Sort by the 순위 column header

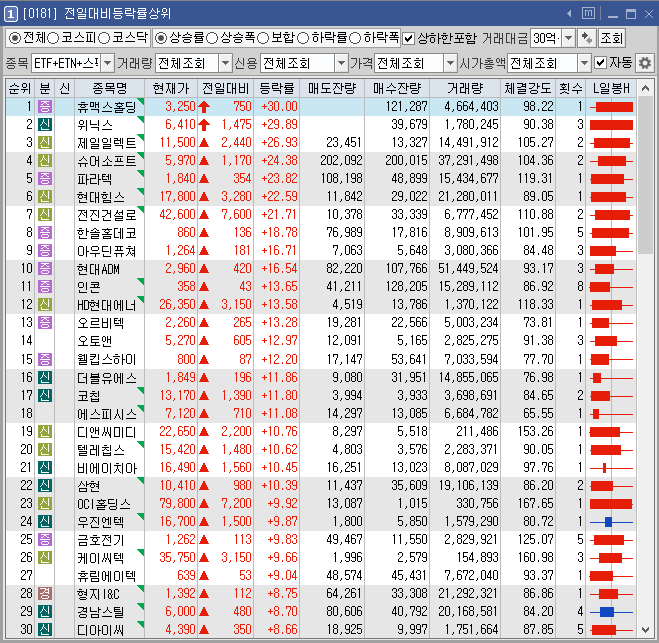(20, 88)
